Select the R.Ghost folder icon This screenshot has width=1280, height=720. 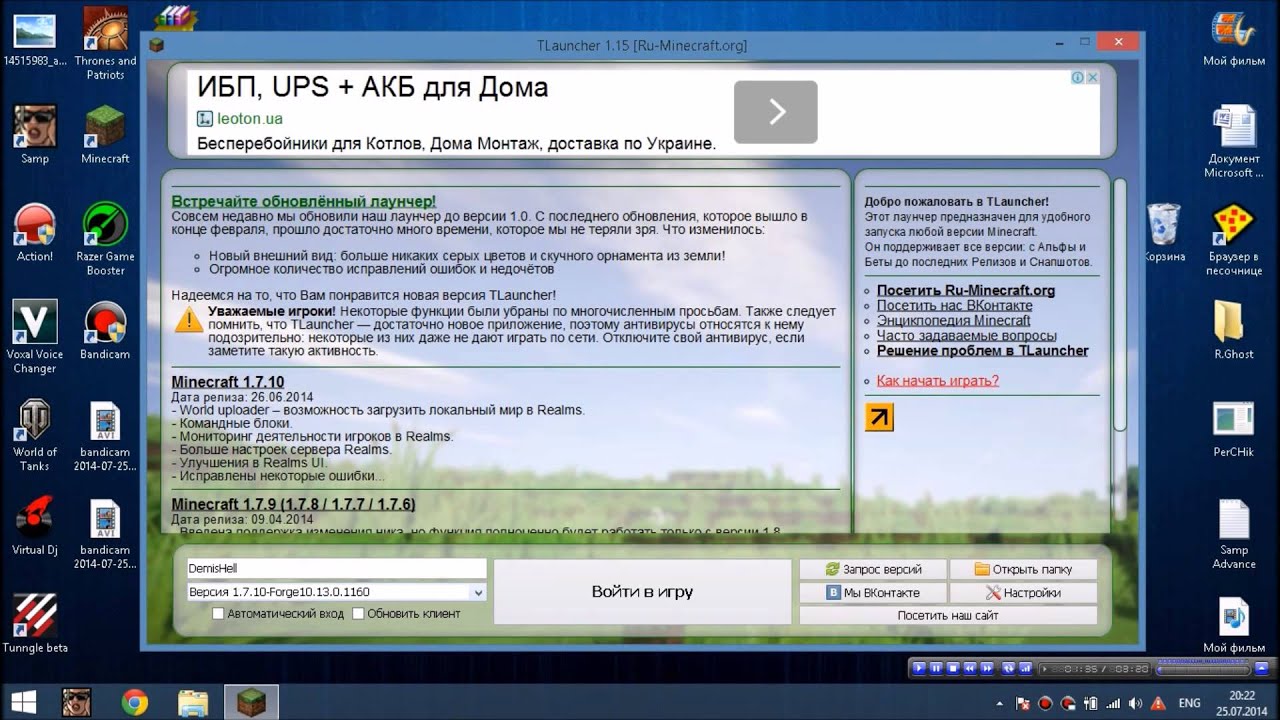[x=1234, y=330]
